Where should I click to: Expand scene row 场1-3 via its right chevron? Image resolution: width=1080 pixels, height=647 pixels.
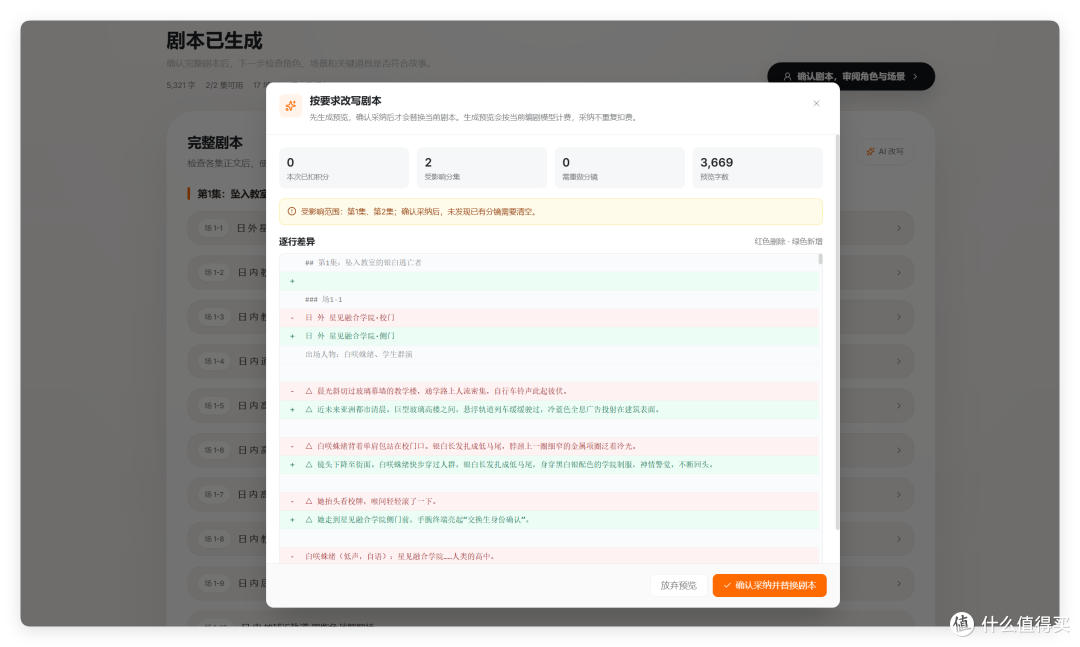point(899,317)
